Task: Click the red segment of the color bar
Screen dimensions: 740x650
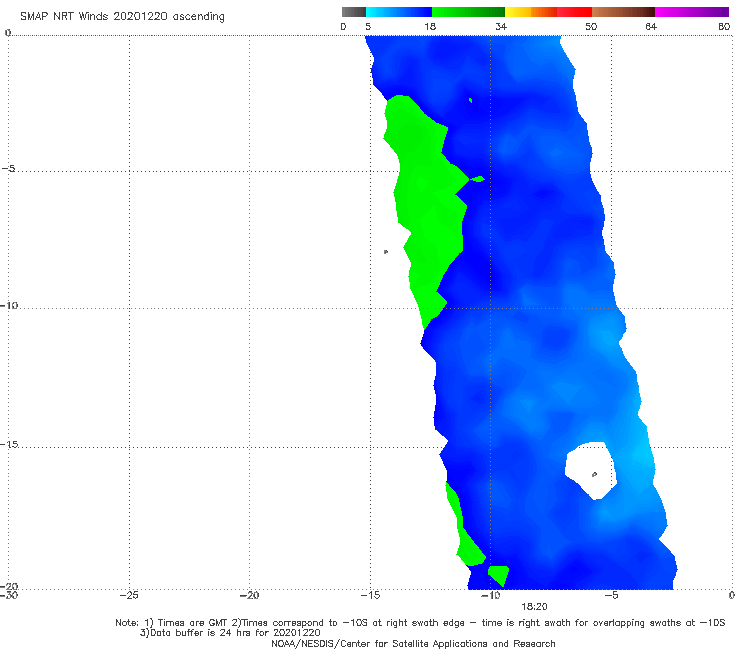Action: (x=574, y=12)
